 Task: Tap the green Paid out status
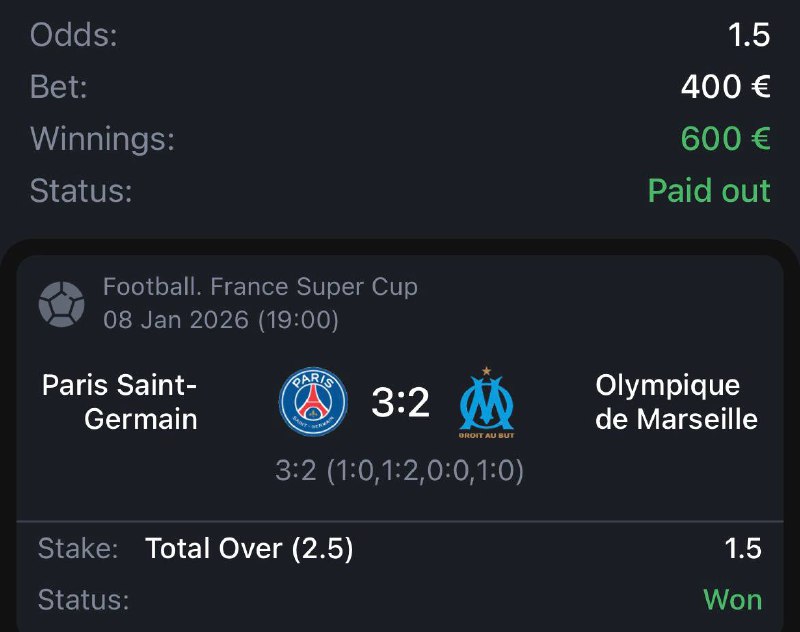709,190
